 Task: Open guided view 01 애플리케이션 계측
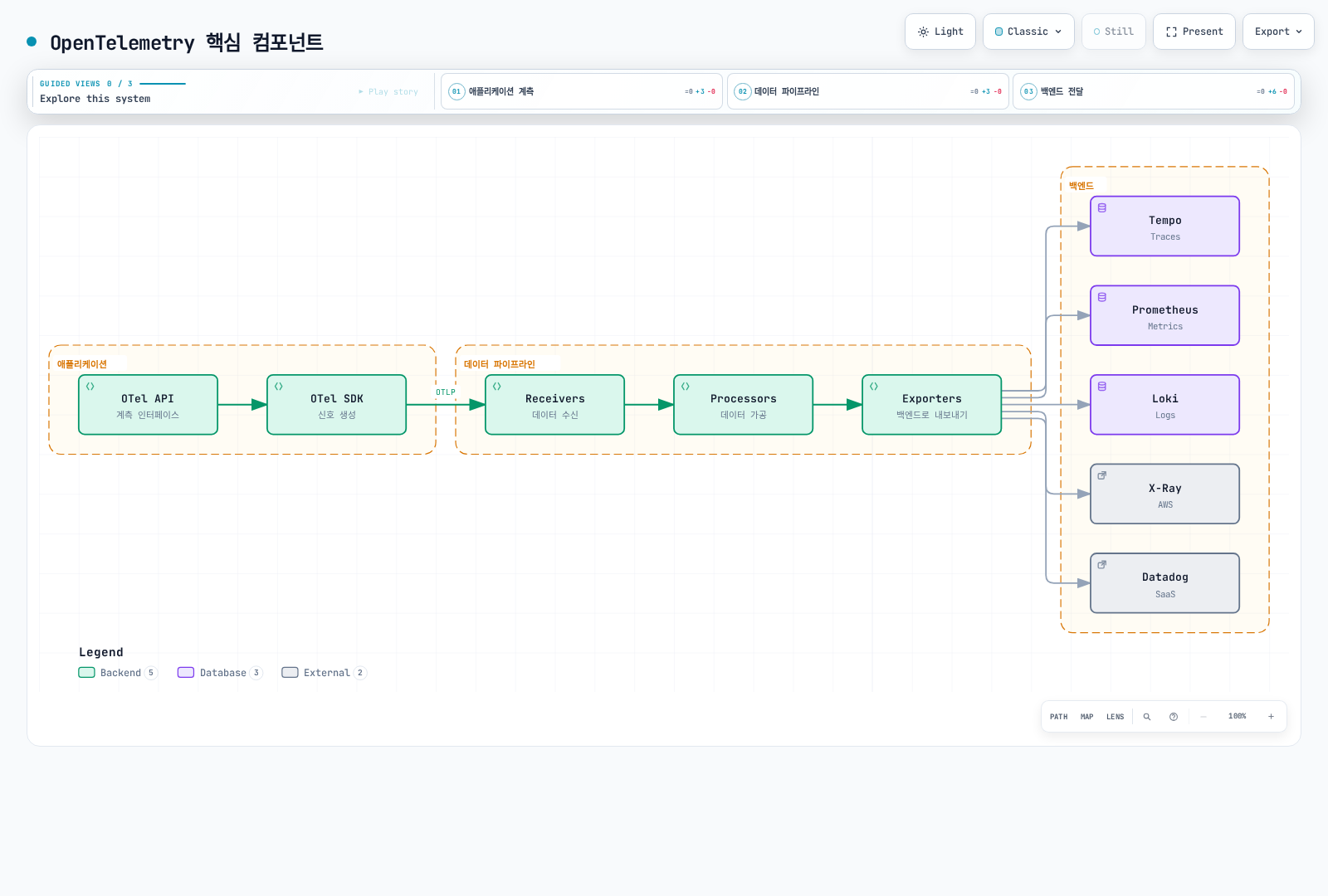point(582,91)
